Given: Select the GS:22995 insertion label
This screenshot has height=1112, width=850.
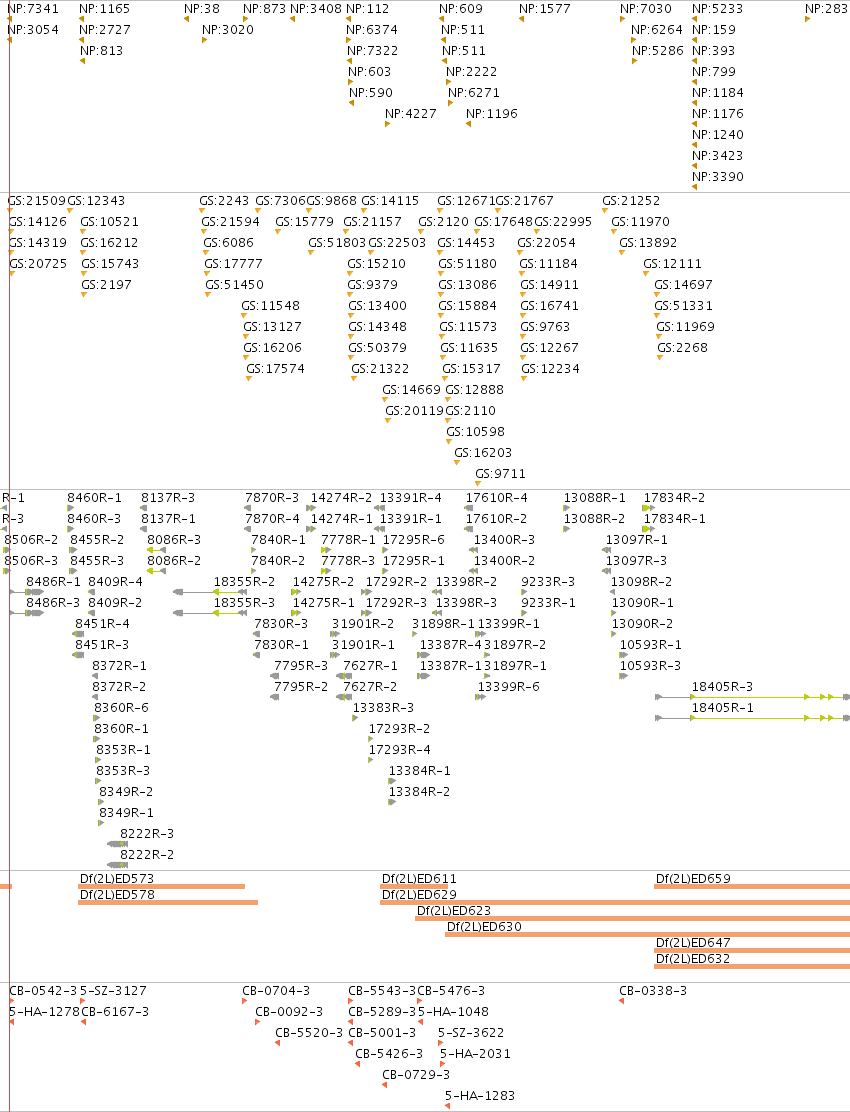Looking at the screenshot, I should pos(563,222).
